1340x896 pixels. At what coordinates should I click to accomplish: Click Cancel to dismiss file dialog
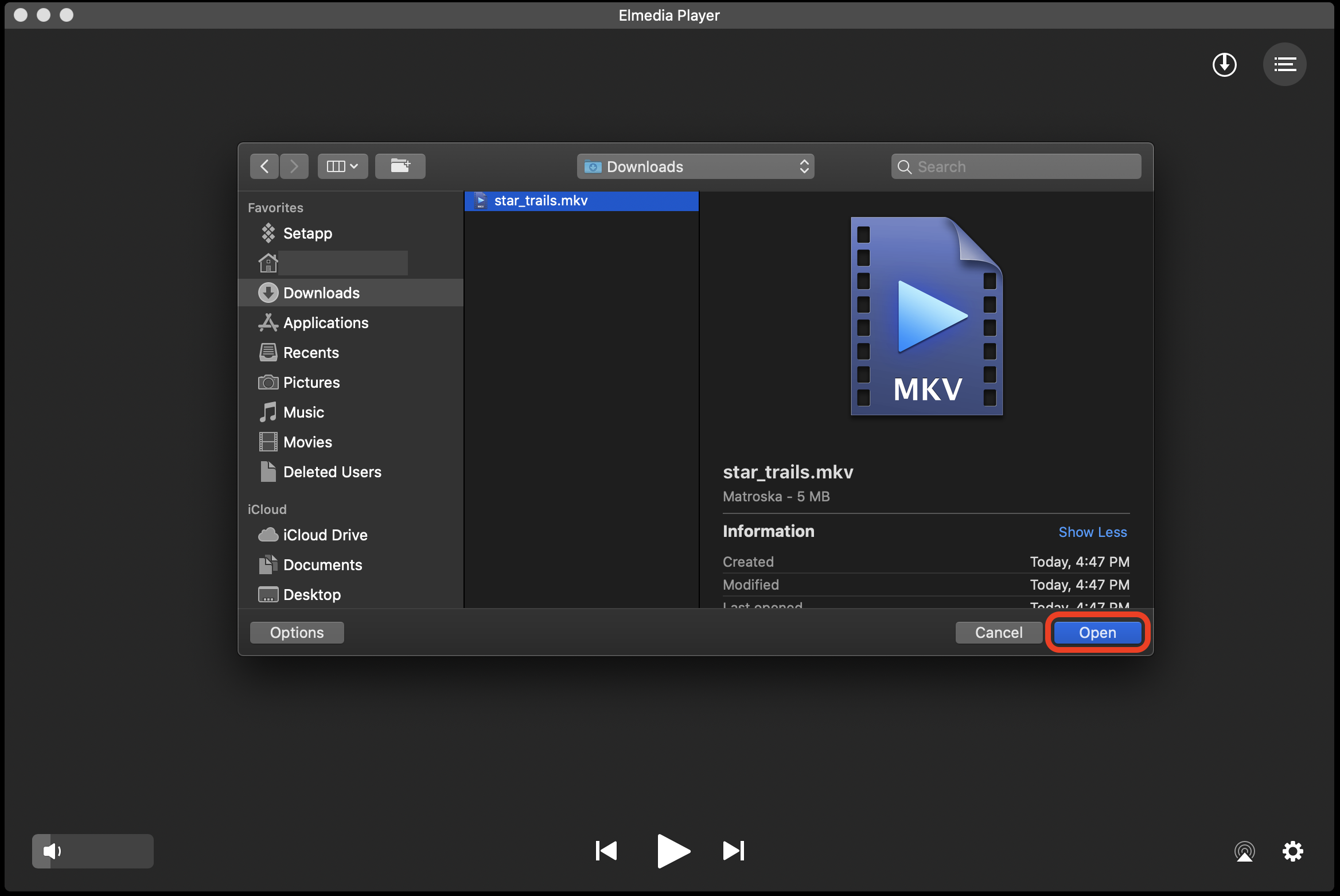(1000, 631)
